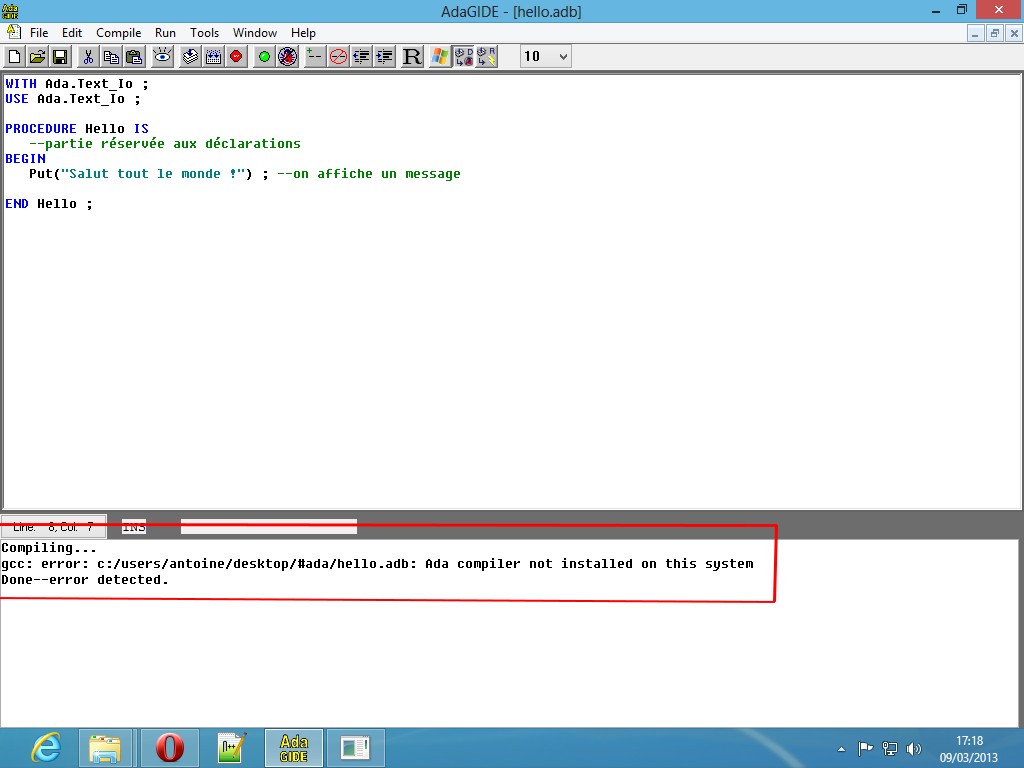Open File Explorer from the taskbar
Image resolution: width=1024 pixels, height=768 pixels.
point(105,748)
